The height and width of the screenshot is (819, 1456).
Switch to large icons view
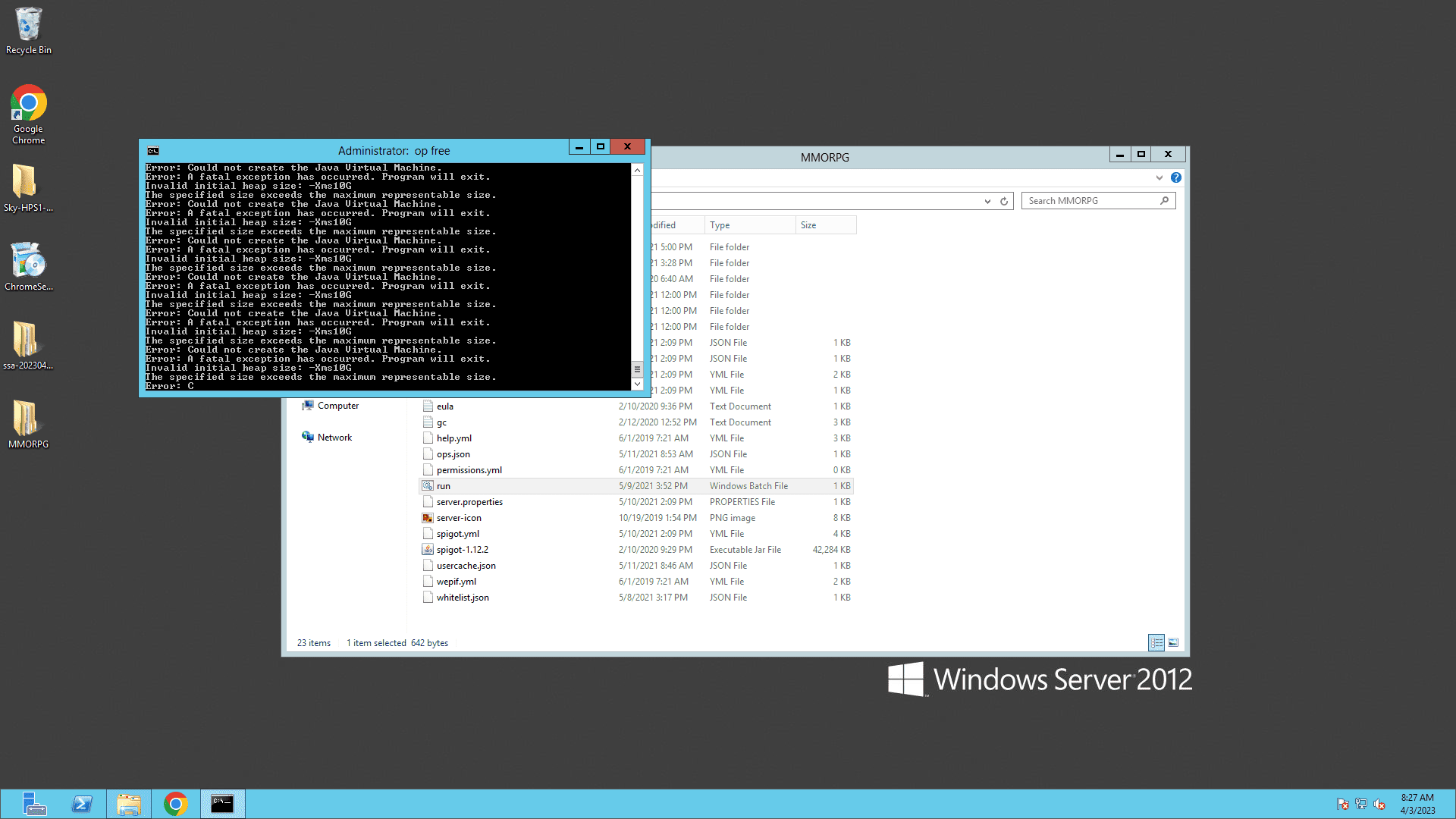1173,643
